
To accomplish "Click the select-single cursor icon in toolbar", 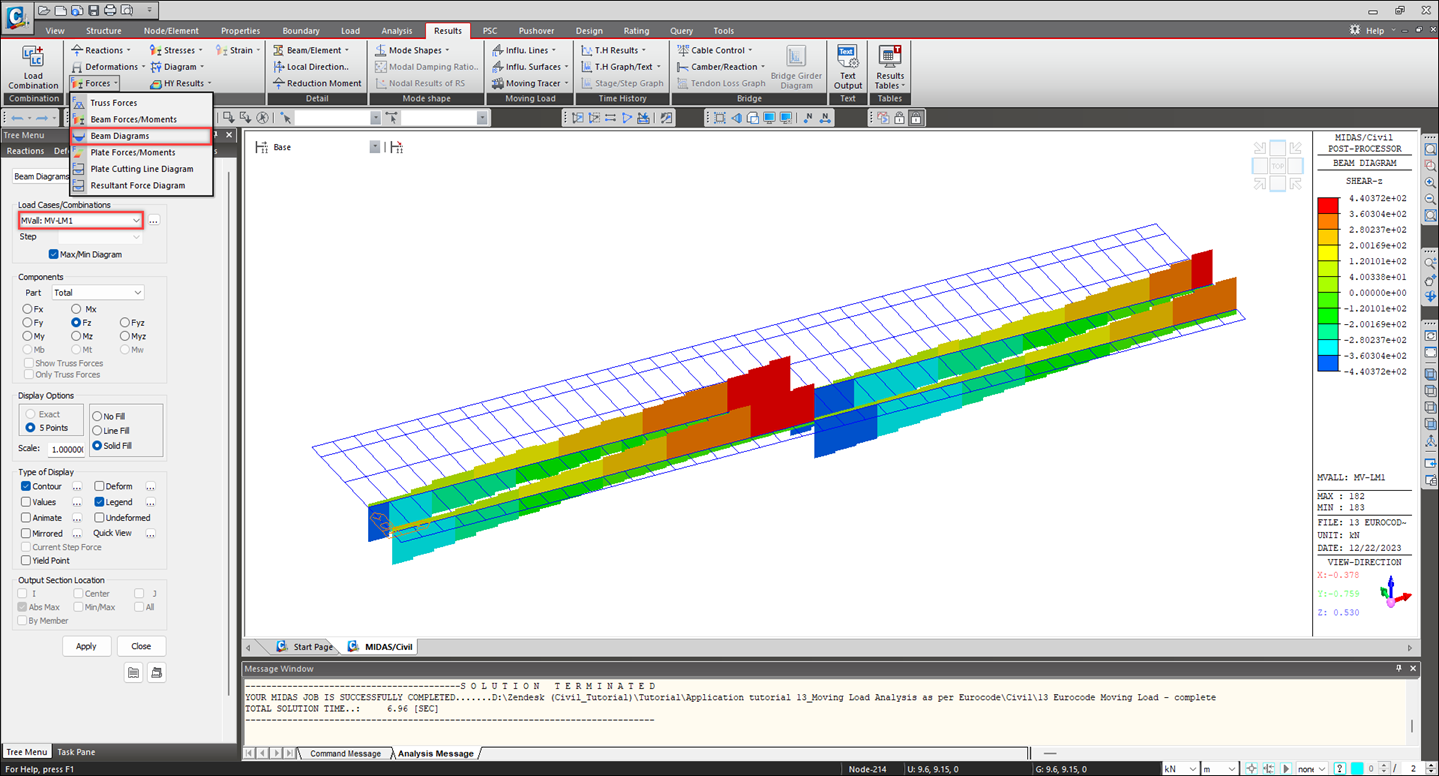I will coord(285,118).
